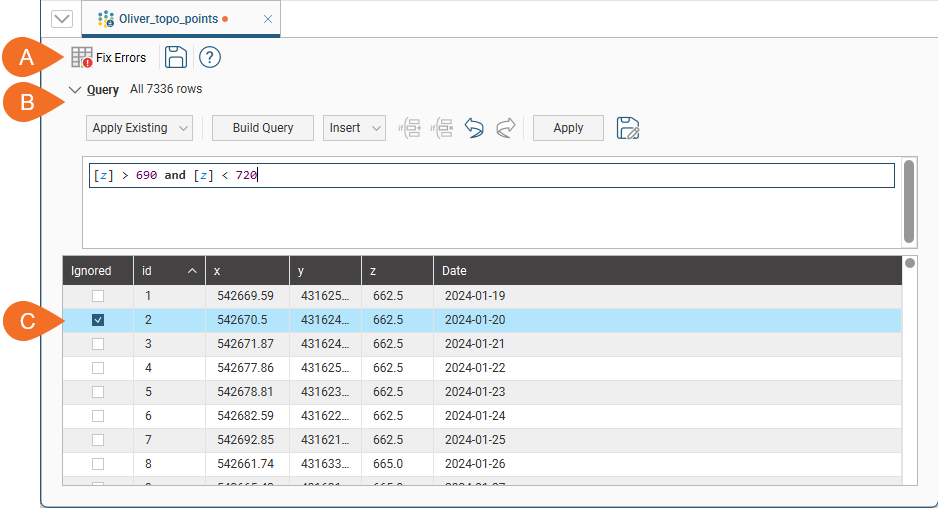Screen dimensions: 938x508
Task: Open the Insert dropdown
Action: (354, 128)
